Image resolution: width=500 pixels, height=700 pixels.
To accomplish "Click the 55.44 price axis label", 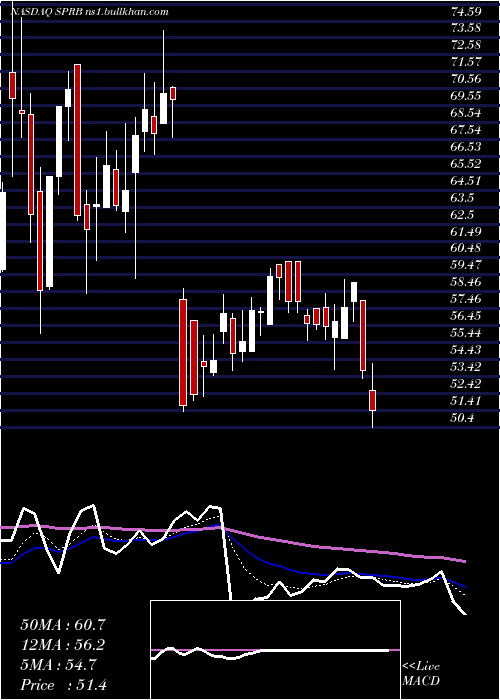I will [466, 333].
